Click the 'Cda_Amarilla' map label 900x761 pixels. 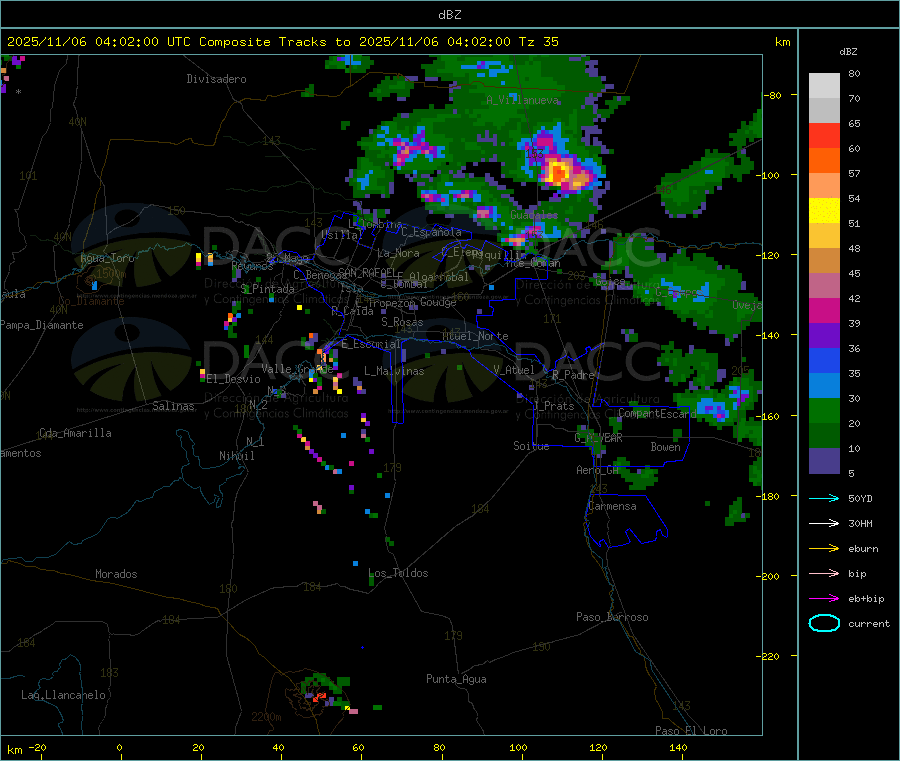click(75, 433)
